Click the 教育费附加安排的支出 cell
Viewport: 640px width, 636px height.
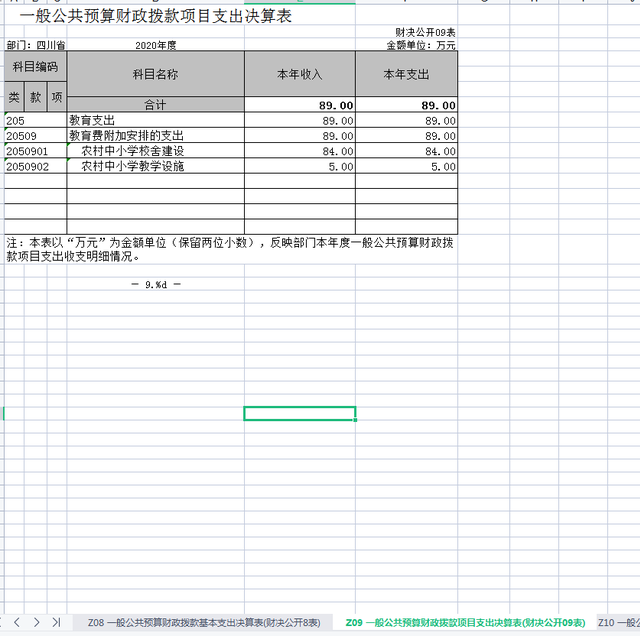point(155,136)
